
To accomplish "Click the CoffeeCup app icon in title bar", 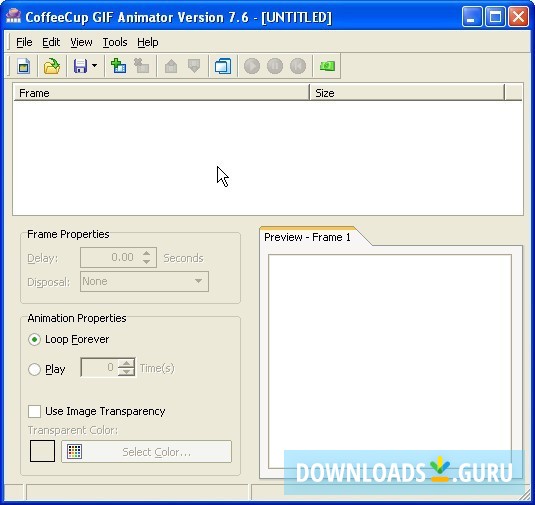I will click(x=14, y=16).
